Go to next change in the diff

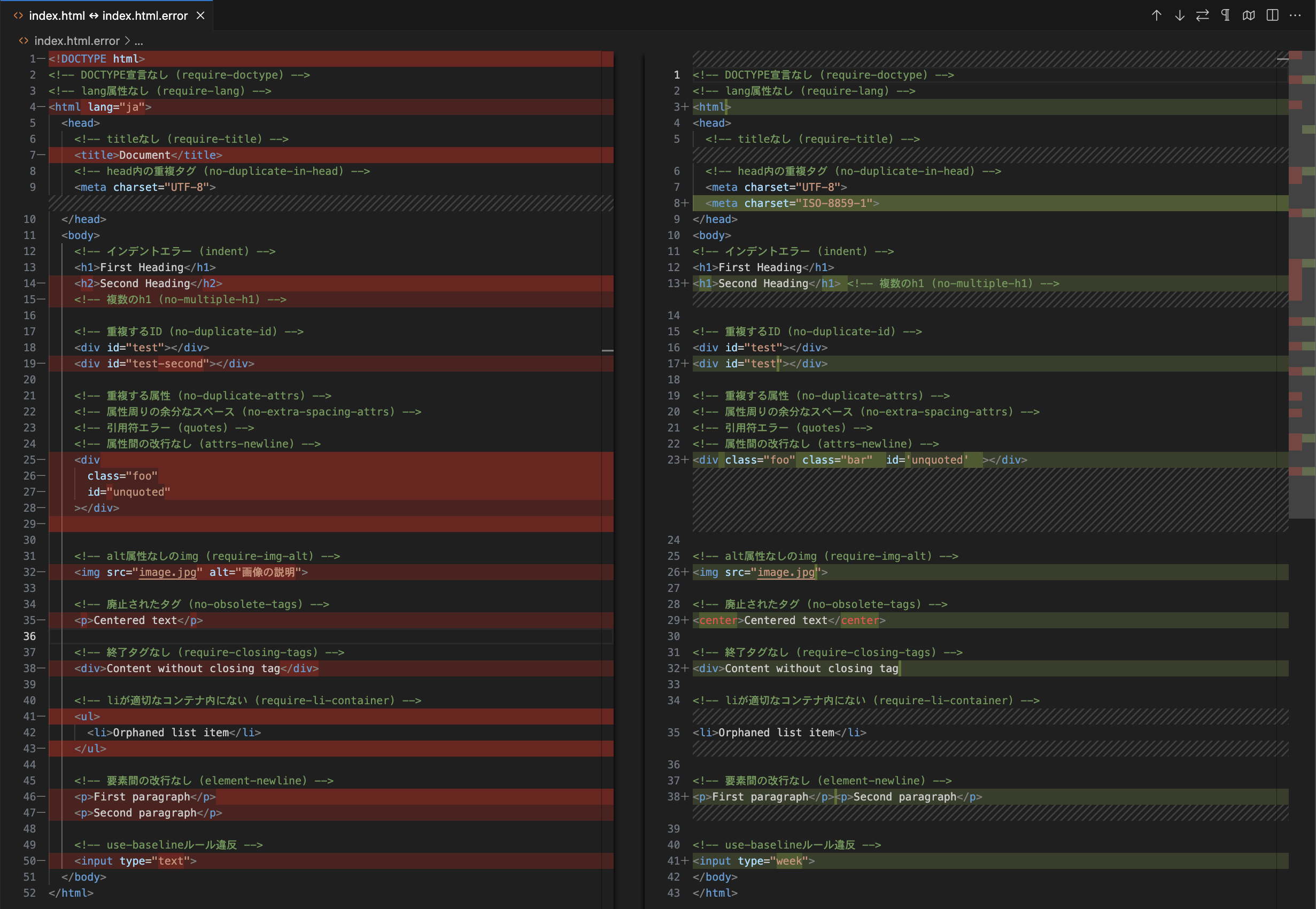click(1179, 16)
